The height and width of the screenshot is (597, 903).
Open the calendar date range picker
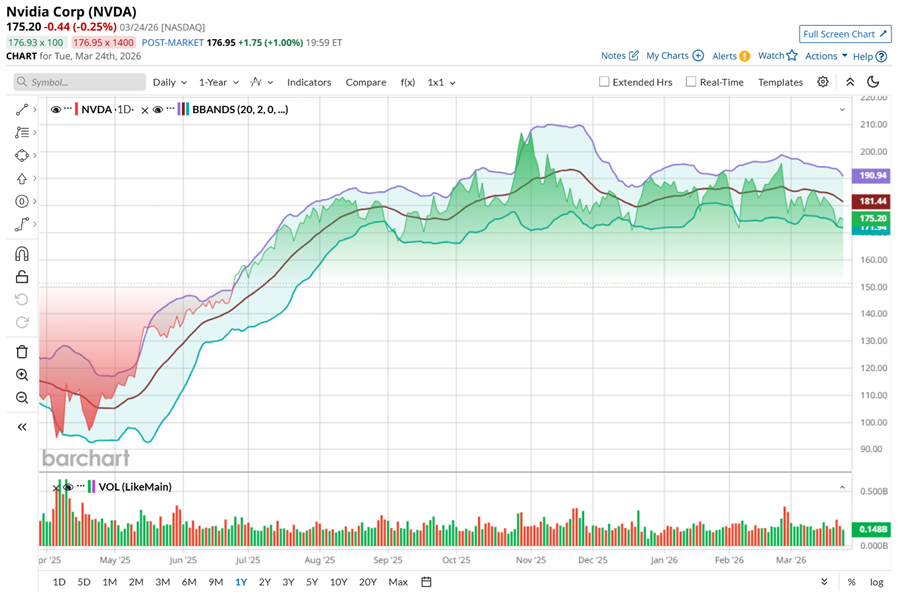tap(426, 582)
